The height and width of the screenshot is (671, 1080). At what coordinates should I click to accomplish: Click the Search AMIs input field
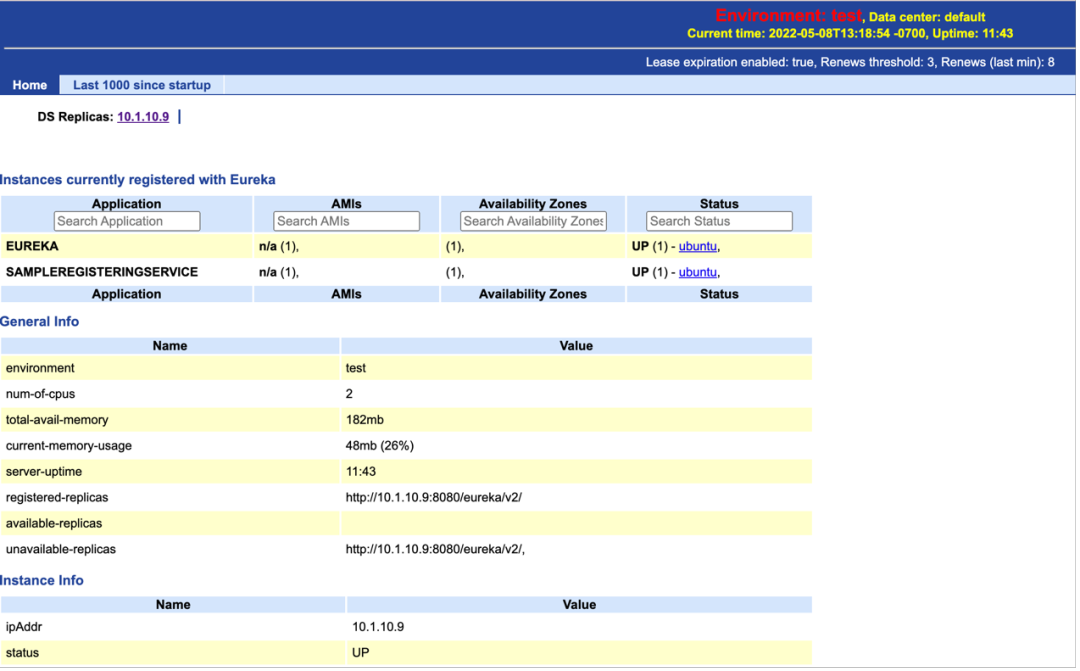tap(346, 221)
